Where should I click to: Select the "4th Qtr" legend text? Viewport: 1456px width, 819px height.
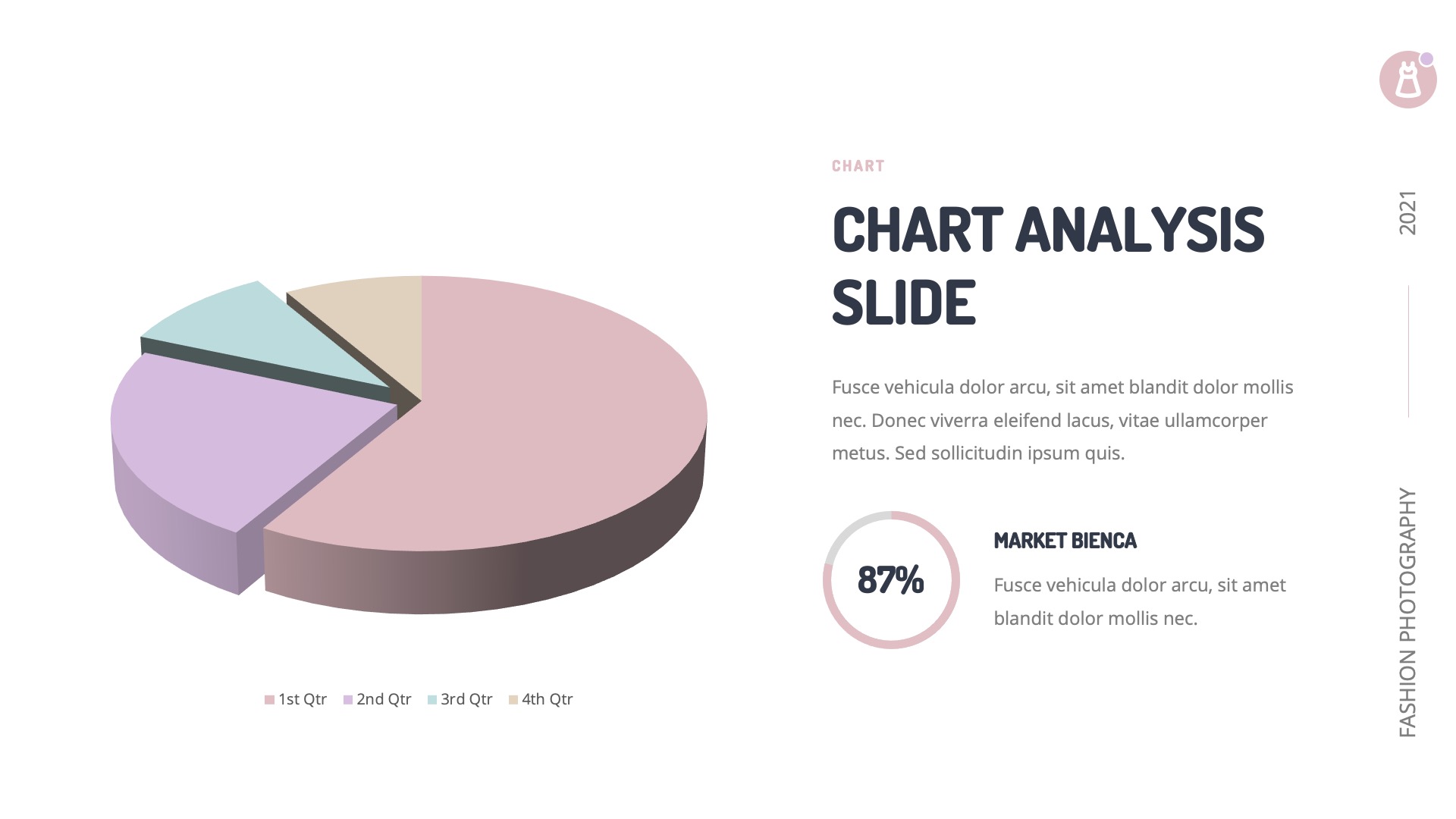[x=547, y=699]
